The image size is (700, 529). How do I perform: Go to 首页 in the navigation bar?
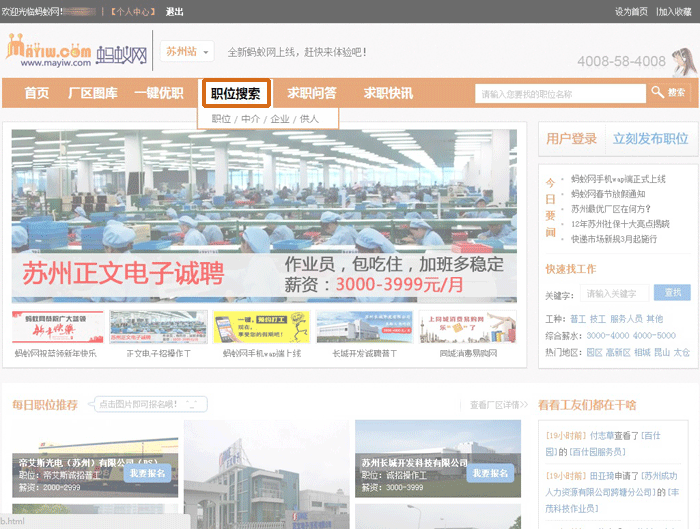(x=37, y=93)
